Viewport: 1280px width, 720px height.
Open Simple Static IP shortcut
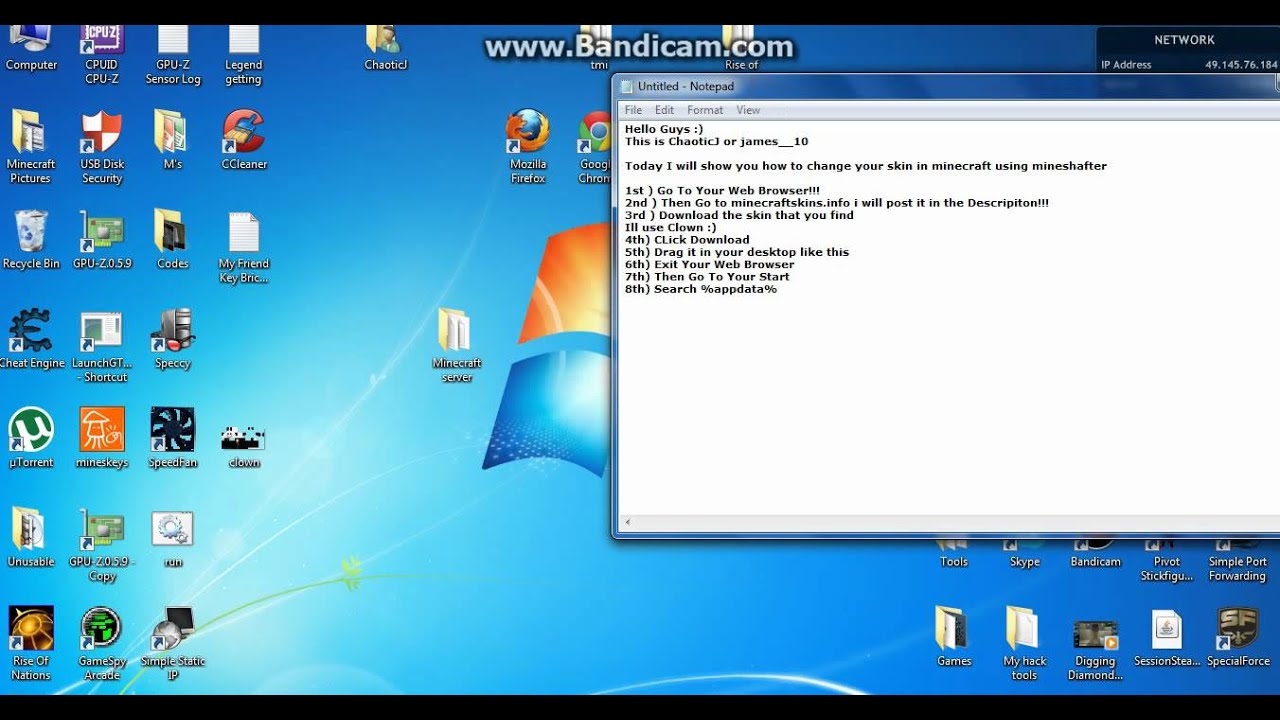pyautogui.click(x=172, y=643)
